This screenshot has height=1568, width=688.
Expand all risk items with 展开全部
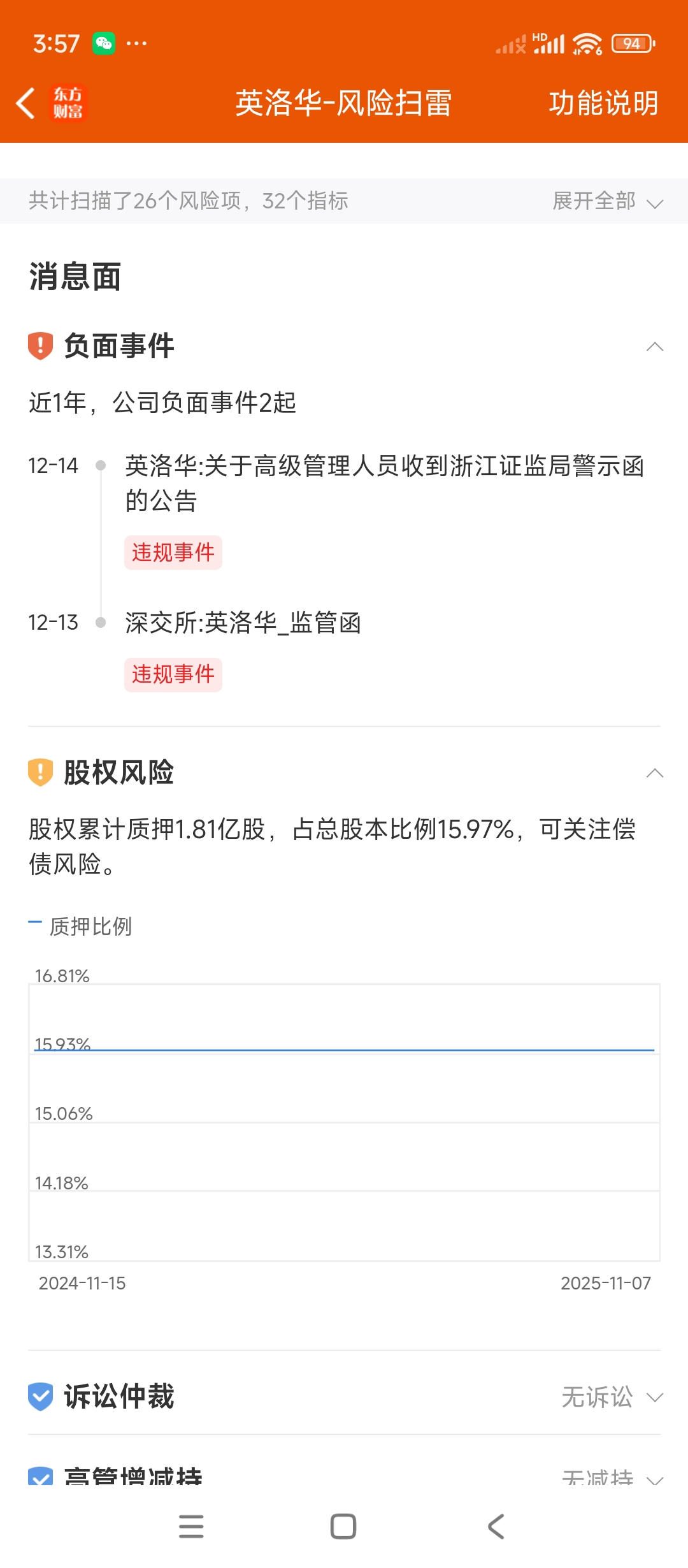(x=607, y=201)
